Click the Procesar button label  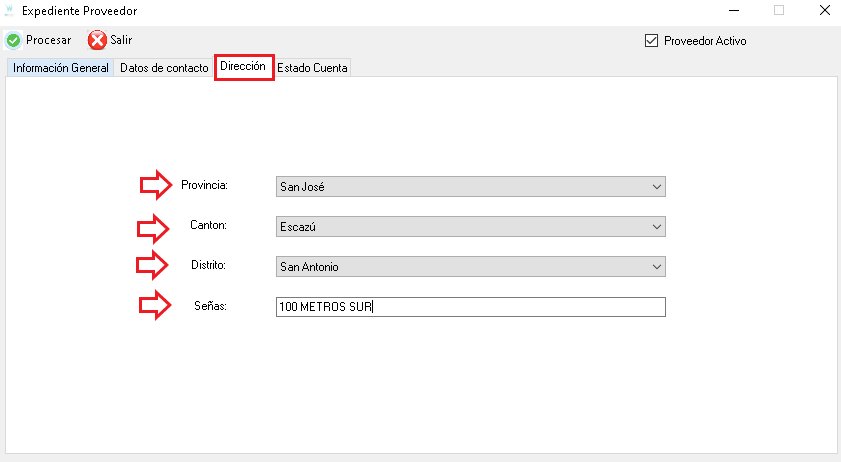click(48, 40)
